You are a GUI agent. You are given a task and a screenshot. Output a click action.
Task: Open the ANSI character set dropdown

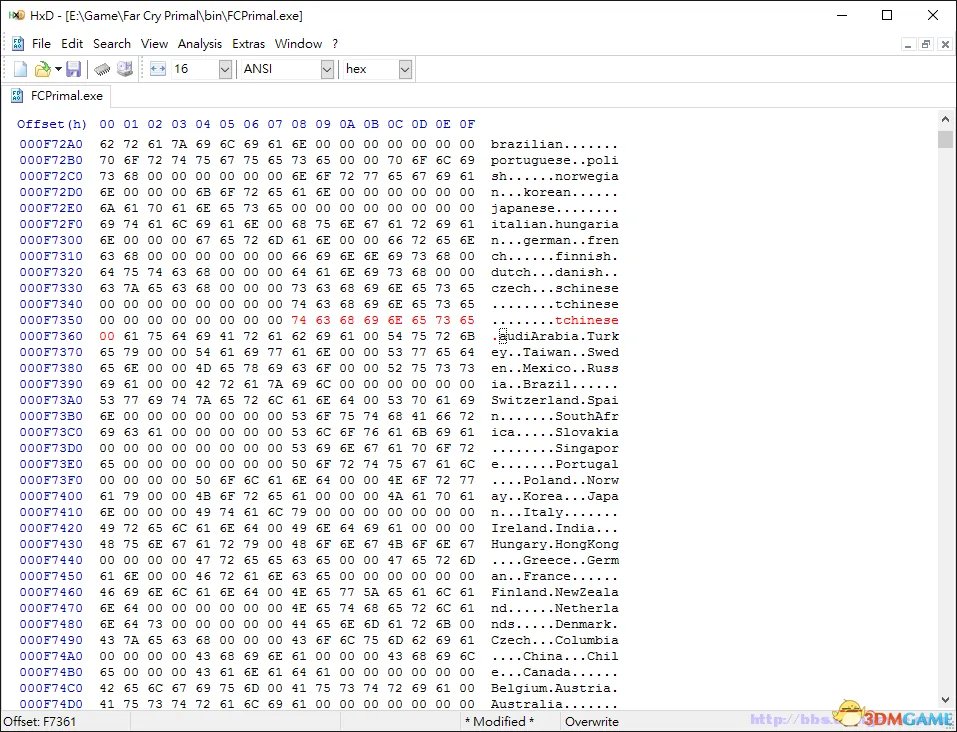tap(327, 69)
